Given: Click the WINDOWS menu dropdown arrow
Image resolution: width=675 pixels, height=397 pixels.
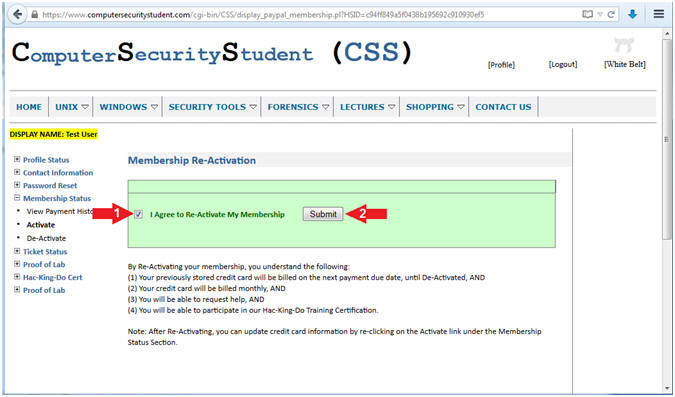Looking at the screenshot, I should (x=155, y=107).
